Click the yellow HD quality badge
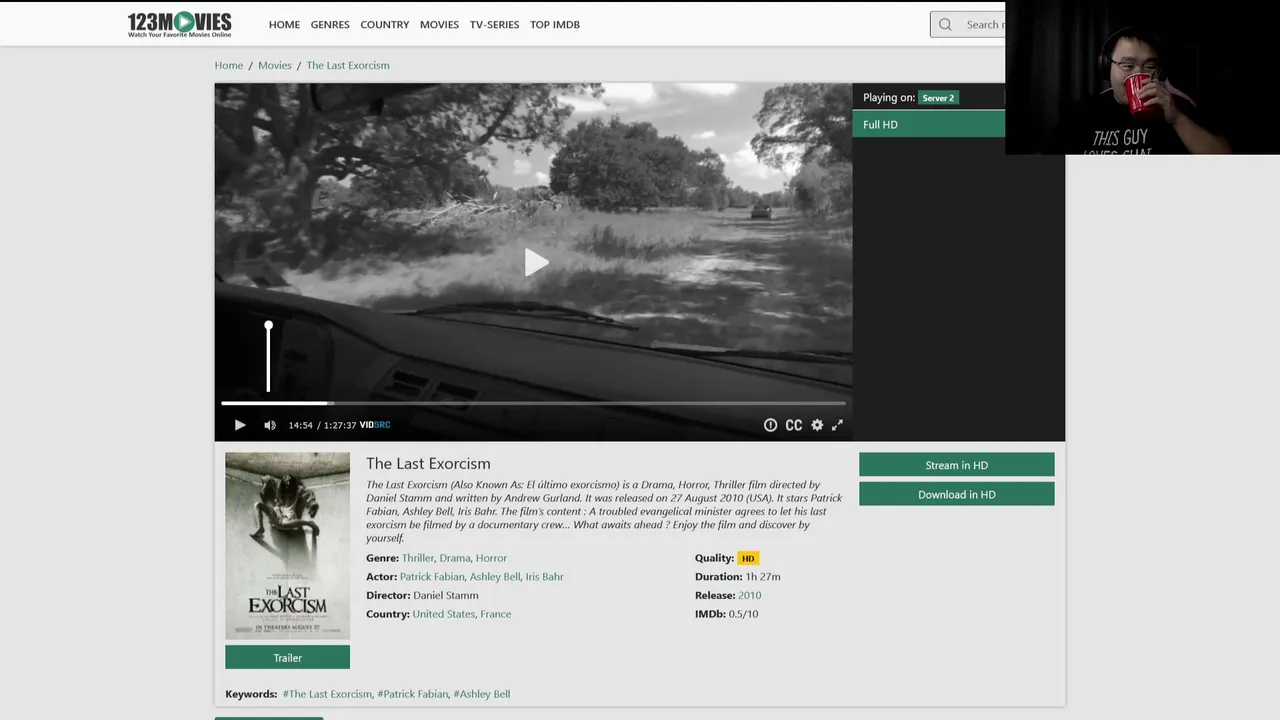Screen dimensions: 1280x720 click(x=748, y=558)
